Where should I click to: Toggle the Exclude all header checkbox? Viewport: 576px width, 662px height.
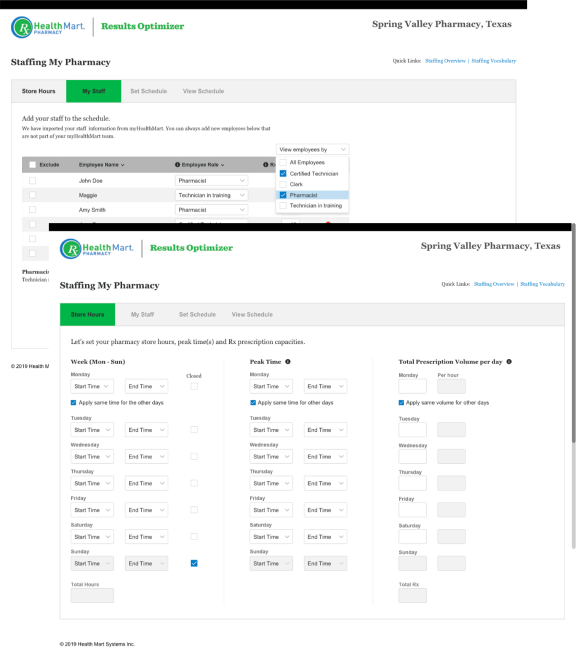(33, 165)
